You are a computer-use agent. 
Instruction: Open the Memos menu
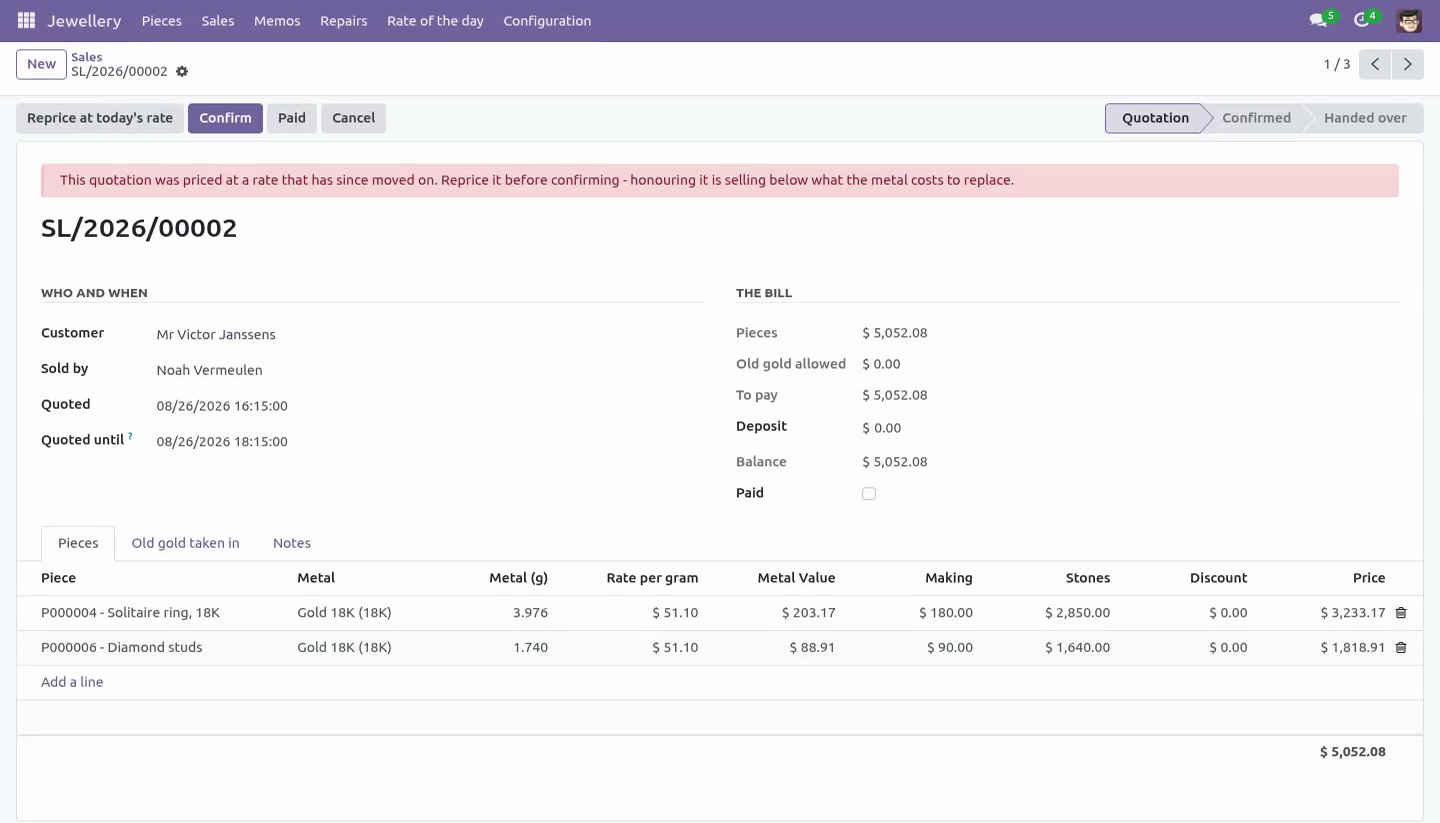pyautogui.click(x=277, y=20)
